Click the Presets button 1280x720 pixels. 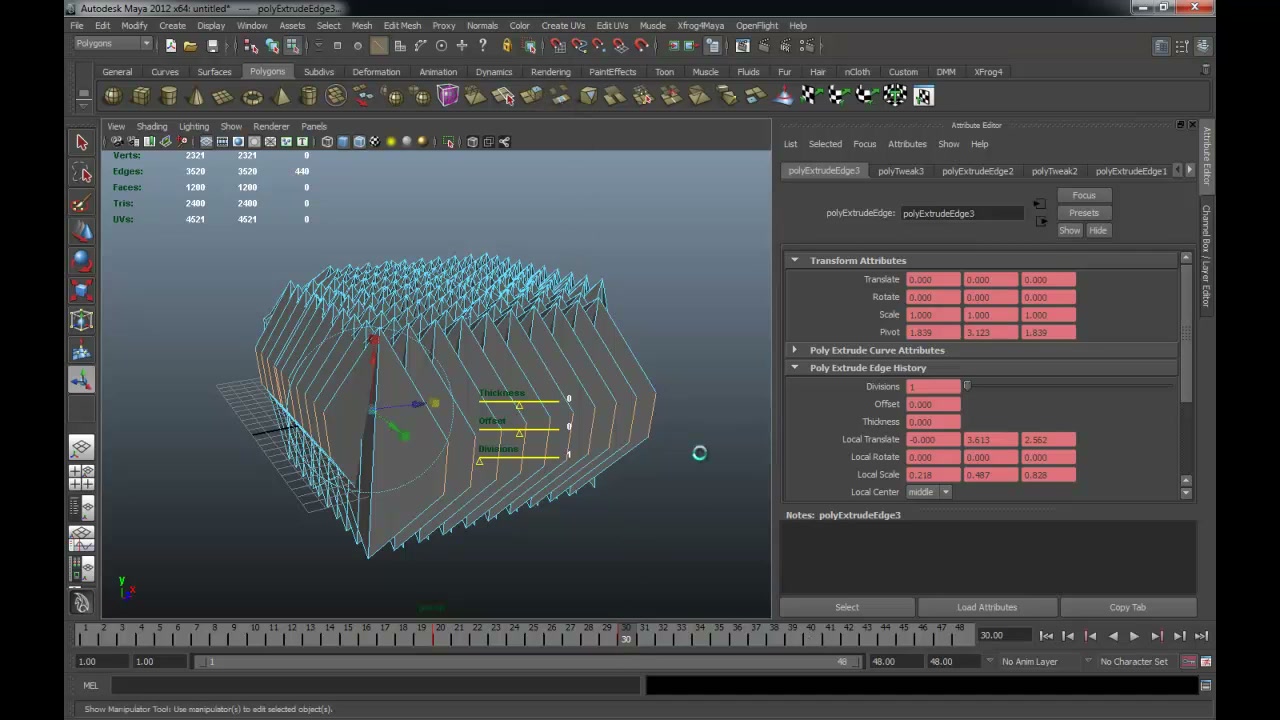pos(1084,213)
